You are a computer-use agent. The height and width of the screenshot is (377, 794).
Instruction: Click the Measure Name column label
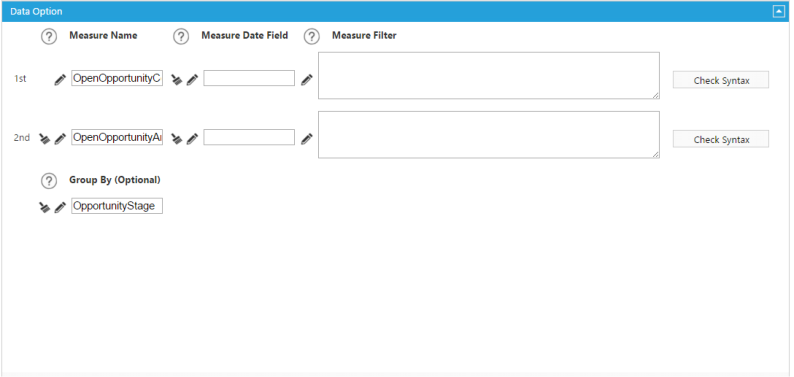pos(103,35)
